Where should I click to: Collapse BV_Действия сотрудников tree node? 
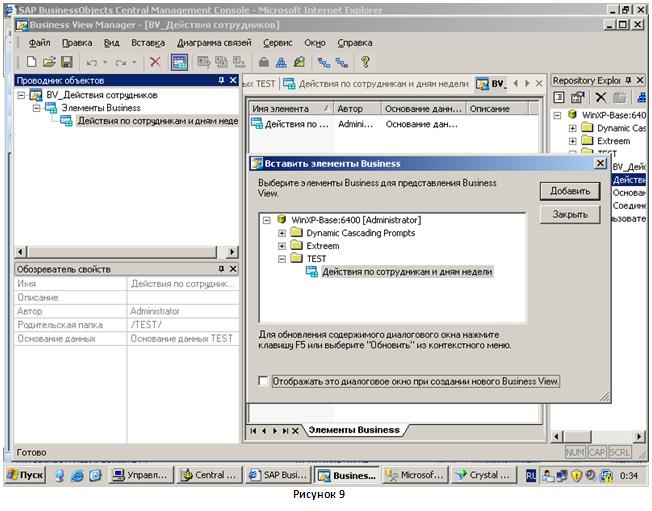[x=21, y=95]
